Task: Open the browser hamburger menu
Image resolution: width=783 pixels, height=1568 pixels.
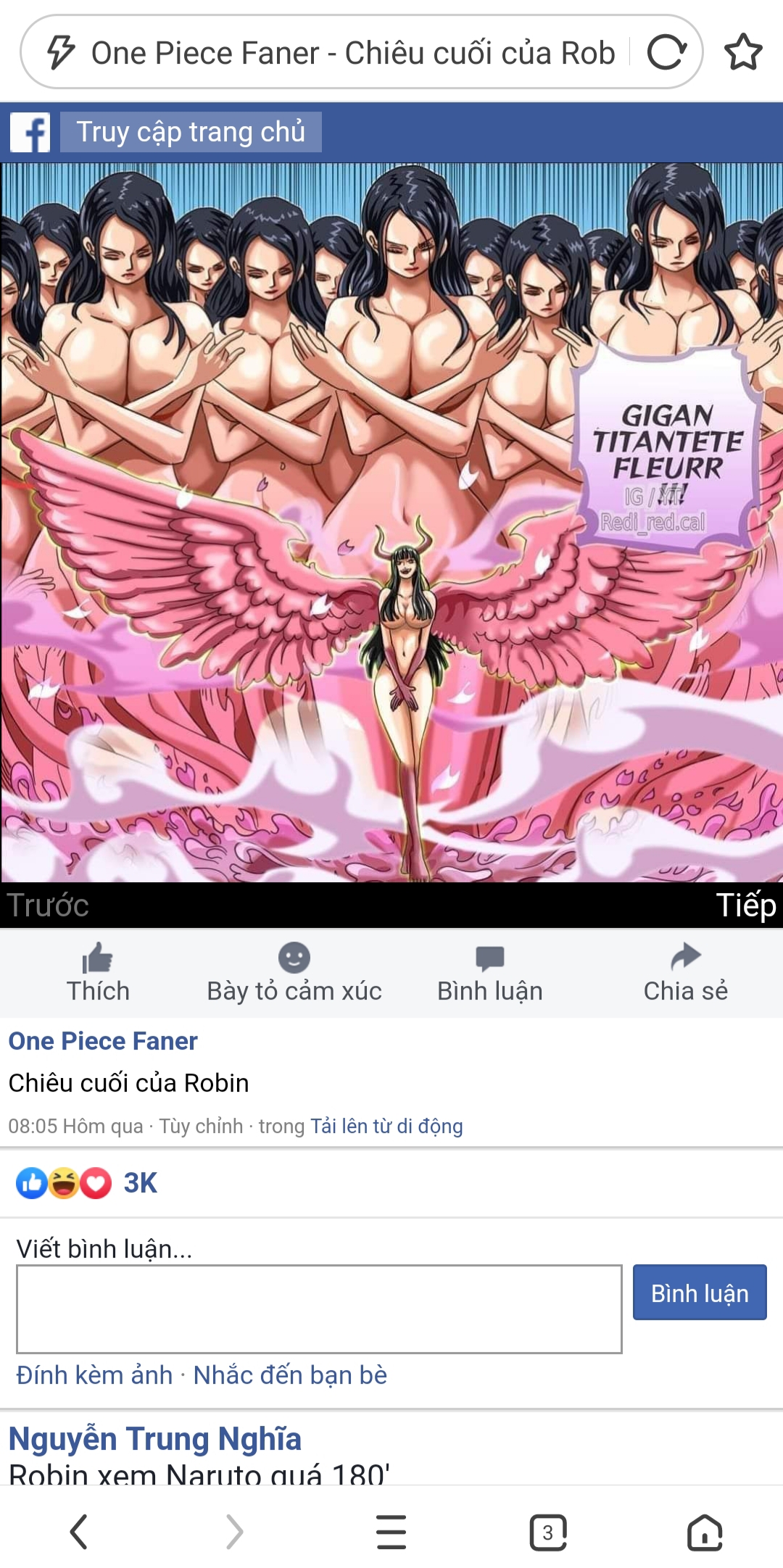Action: tap(391, 1532)
